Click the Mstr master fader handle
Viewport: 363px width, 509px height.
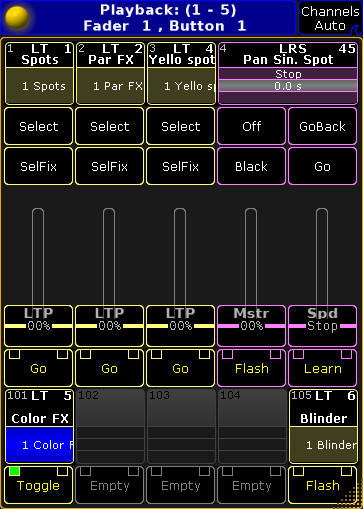pos(251,326)
